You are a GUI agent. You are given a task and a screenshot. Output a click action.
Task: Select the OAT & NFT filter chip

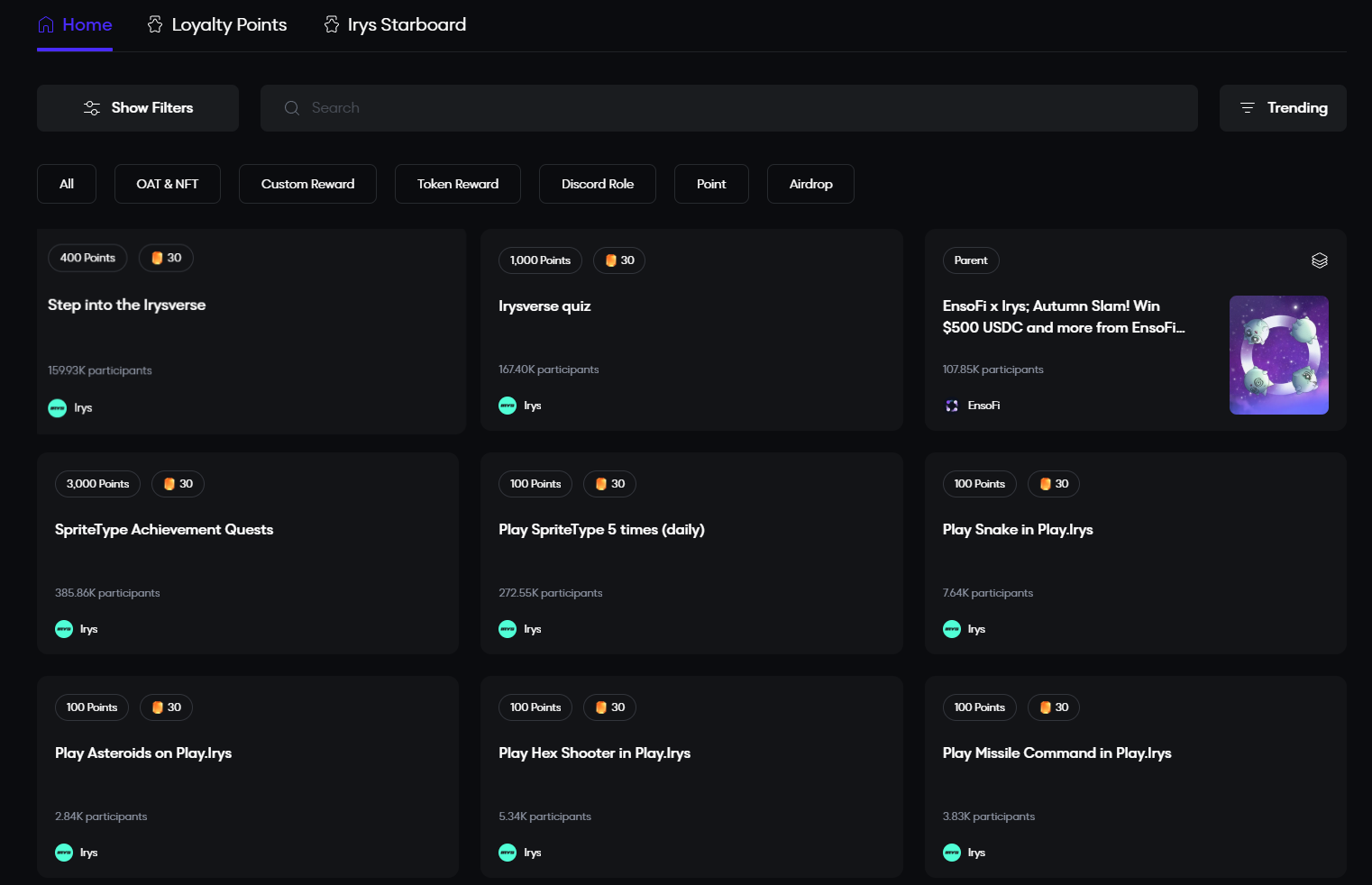click(x=168, y=184)
